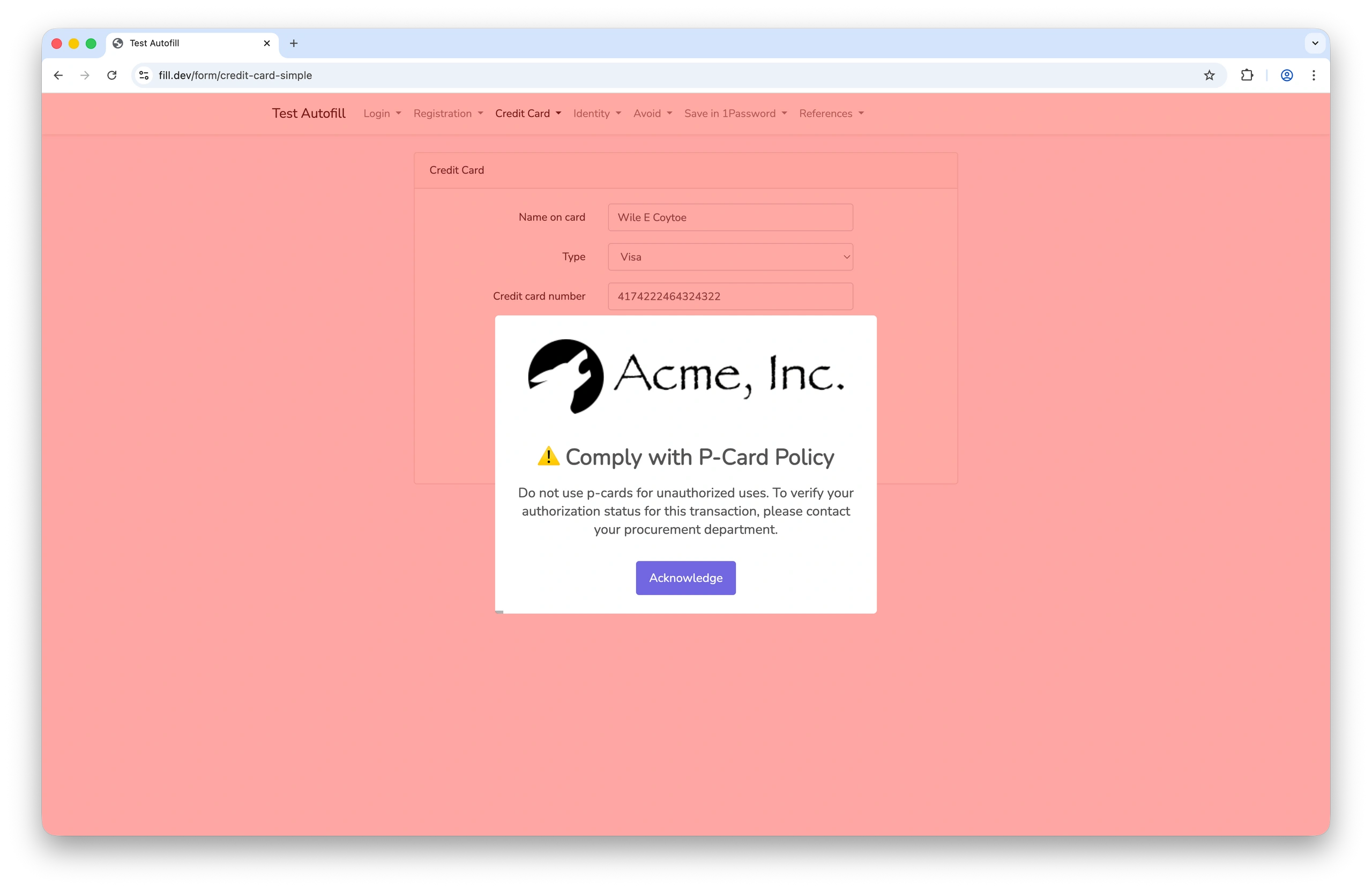Open the Extensions puzzle icon
Image resolution: width=1372 pixels, height=891 pixels.
click(1247, 76)
